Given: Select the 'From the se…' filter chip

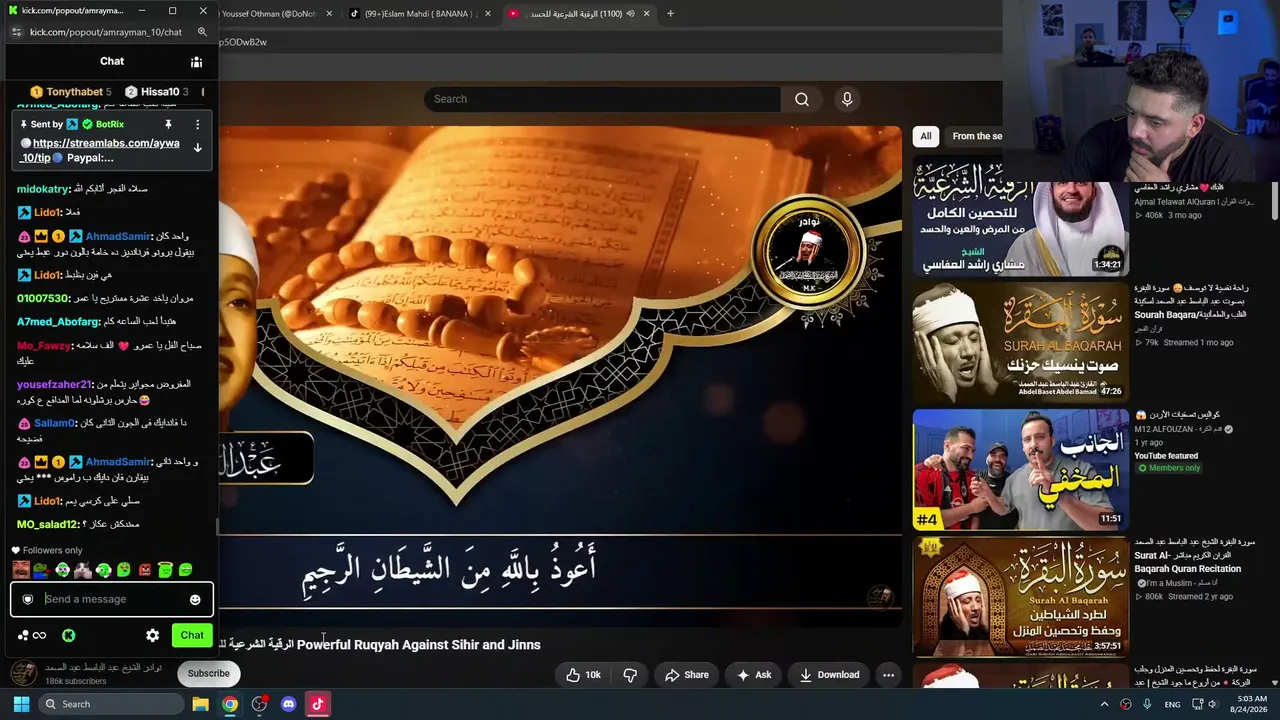Looking at the screenshot, I should click(976, 136).
